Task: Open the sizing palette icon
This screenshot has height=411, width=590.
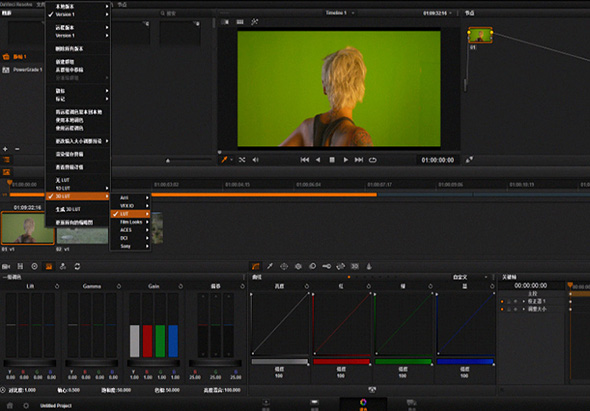Action: (341, 266)
